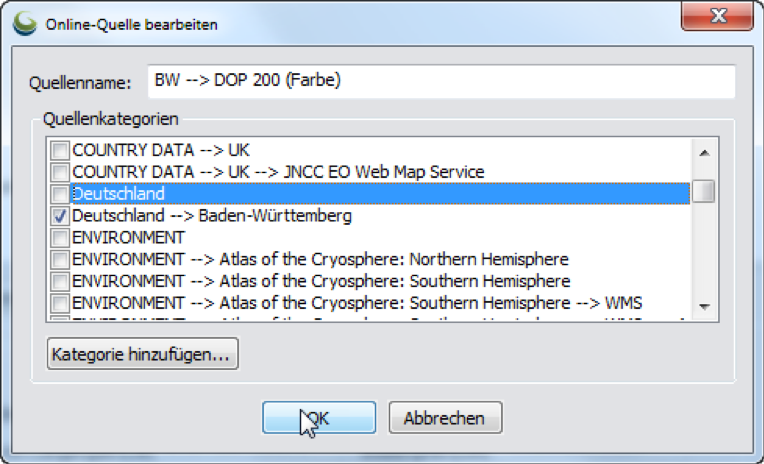
Task: Confirm with the OK button
Action: [319, 418]
